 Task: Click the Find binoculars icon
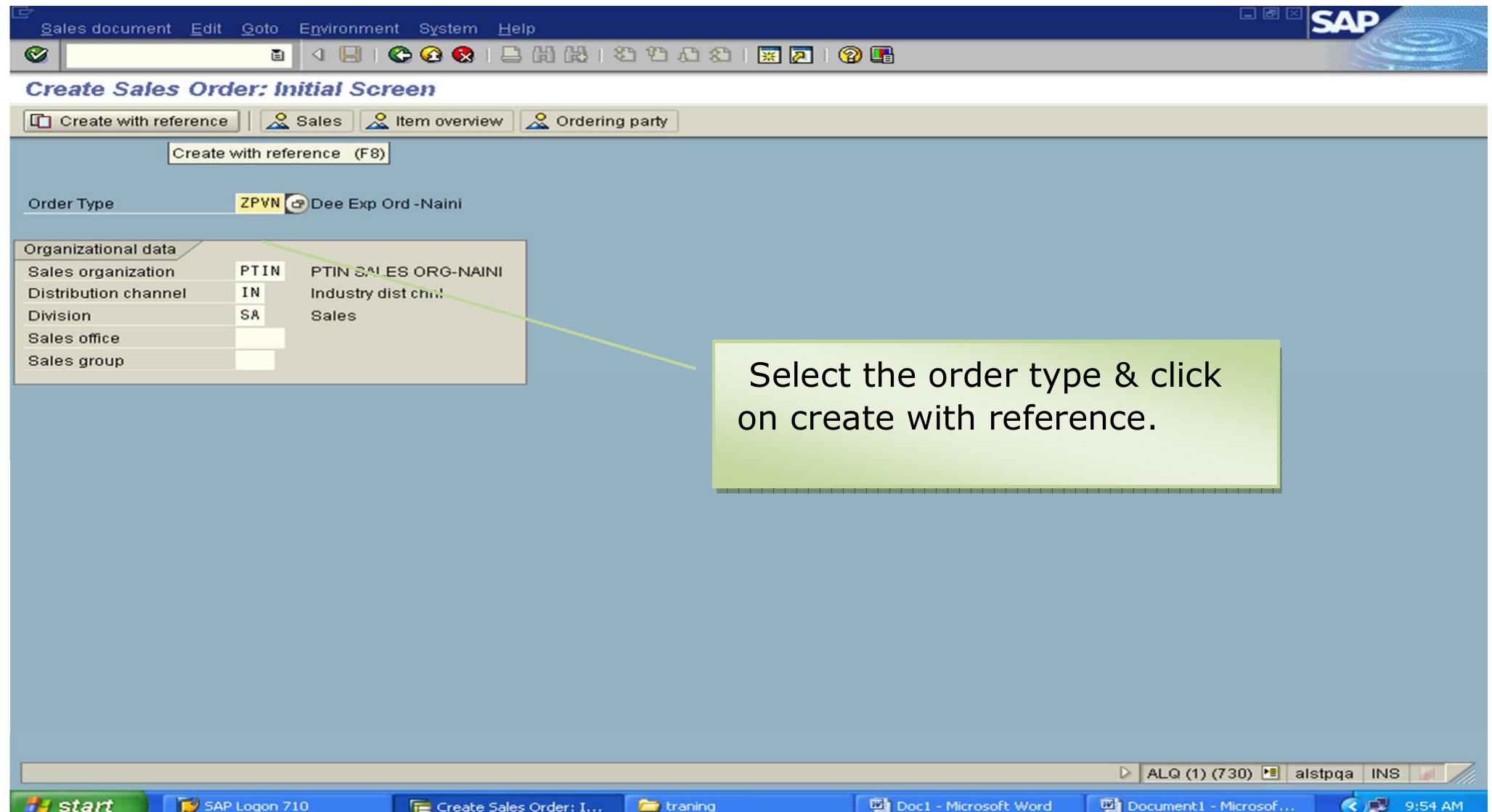point(543,55)
